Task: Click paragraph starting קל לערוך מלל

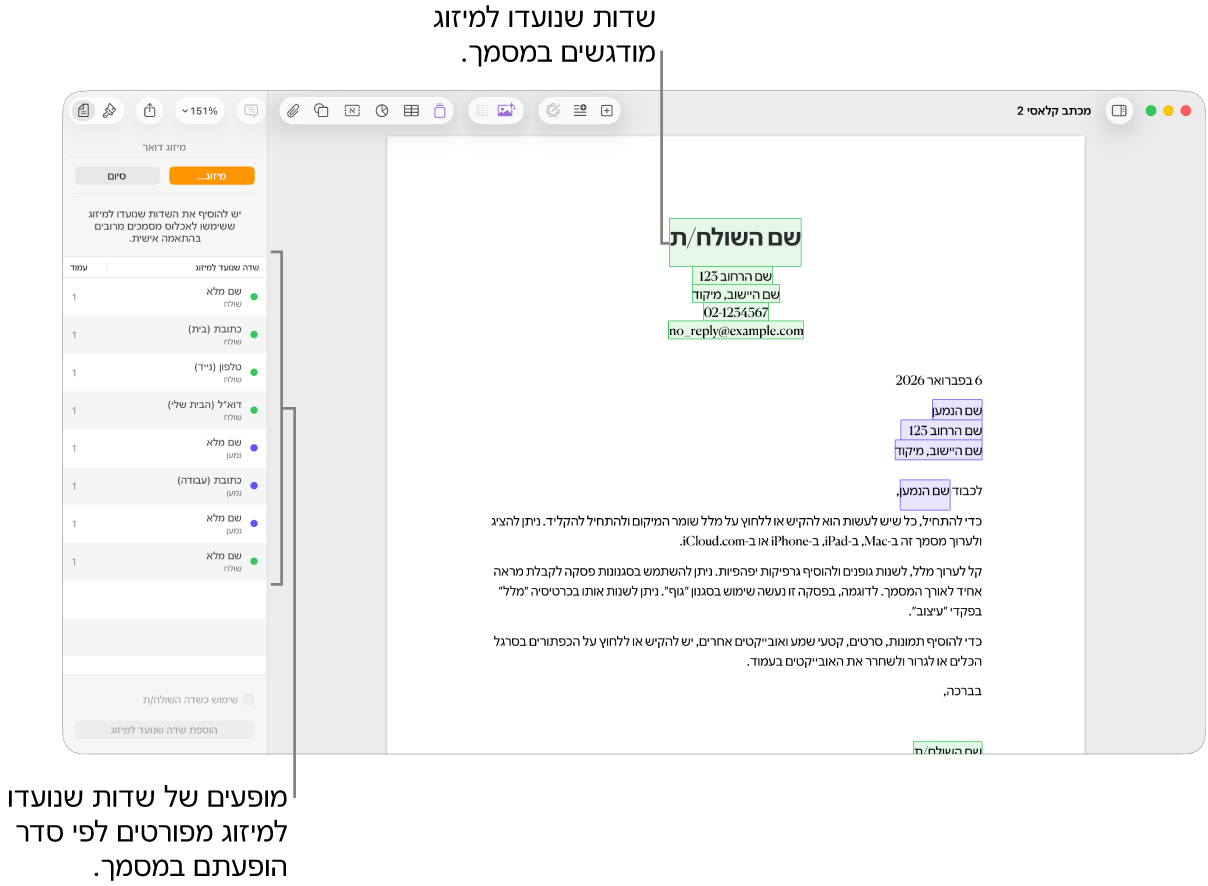Action: (x=738, y=590)
